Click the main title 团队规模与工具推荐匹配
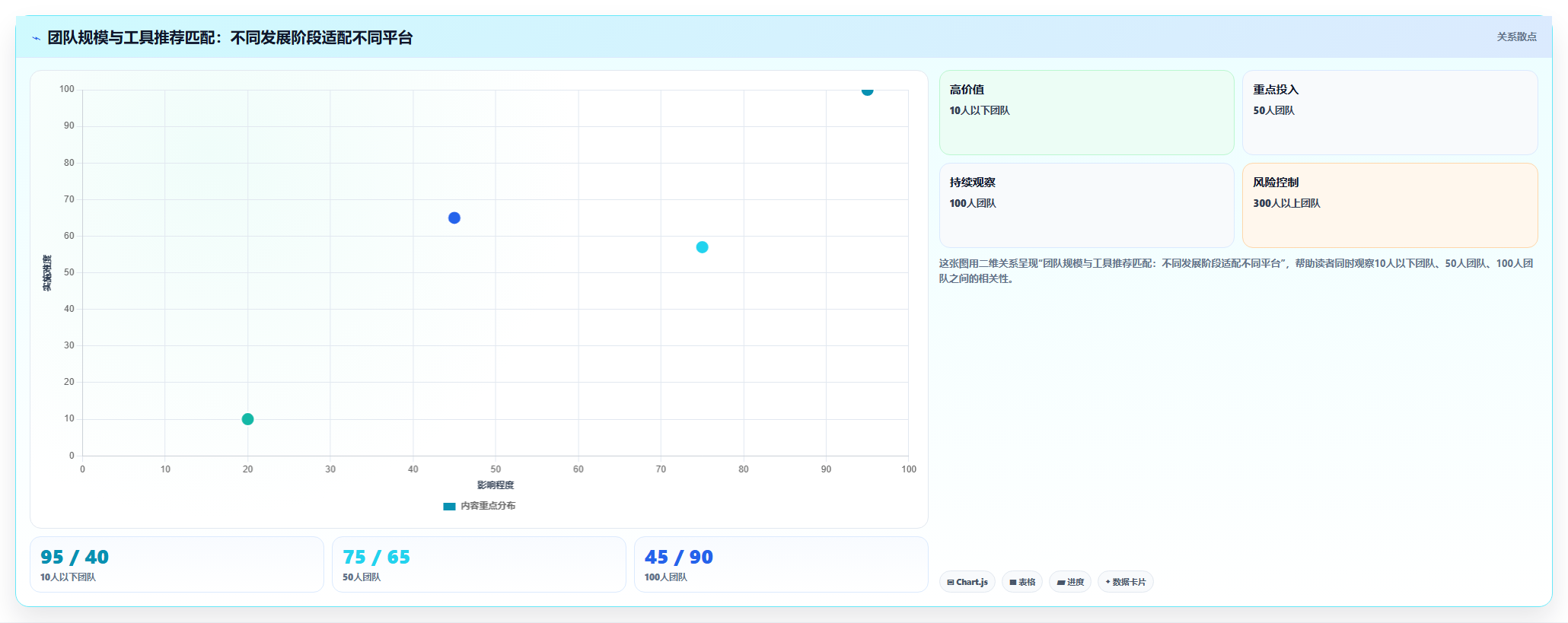The height and width of the screenshot is (623, 1568). click(230, 37)
